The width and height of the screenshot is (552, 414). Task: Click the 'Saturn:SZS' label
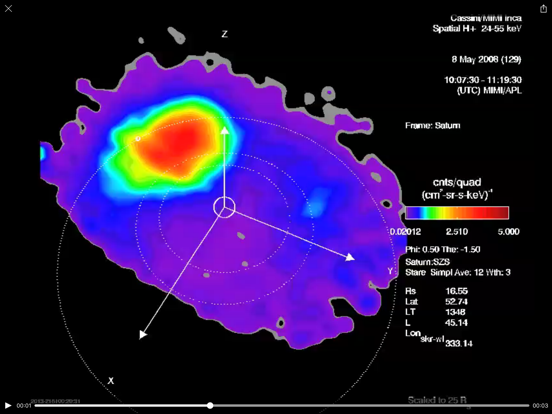[427, 262]
